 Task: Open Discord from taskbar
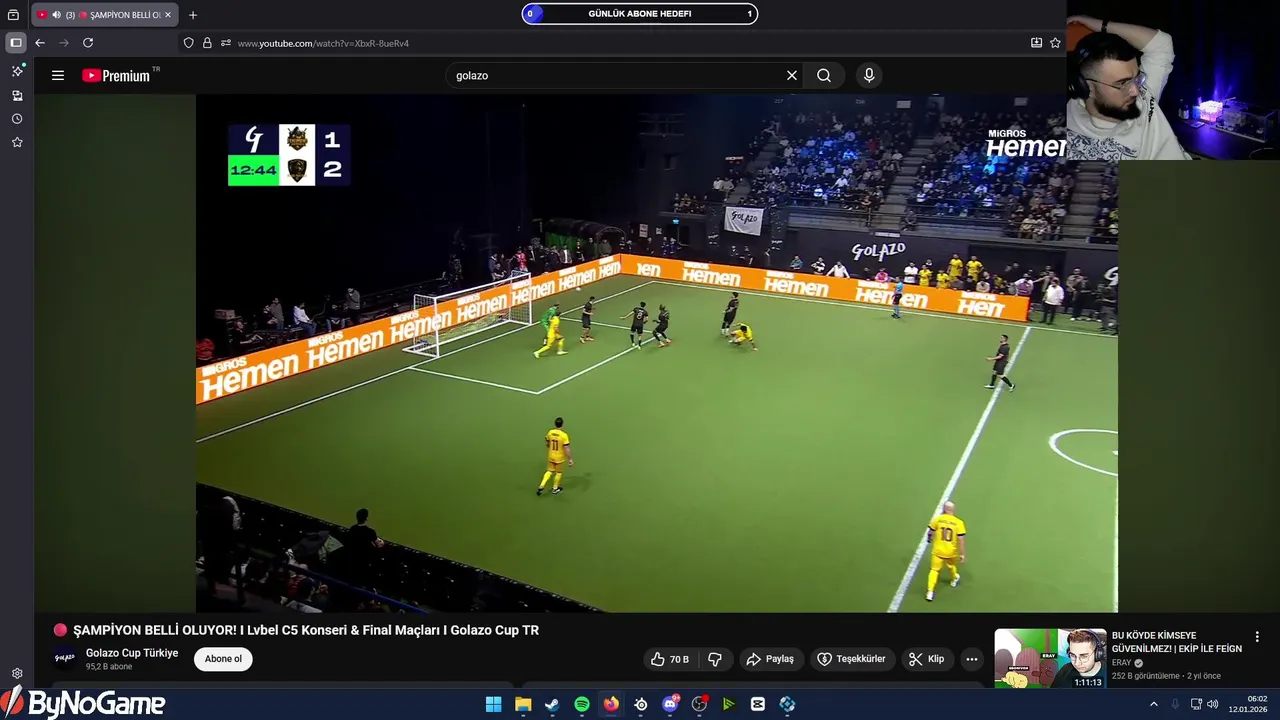coord(670,704)
